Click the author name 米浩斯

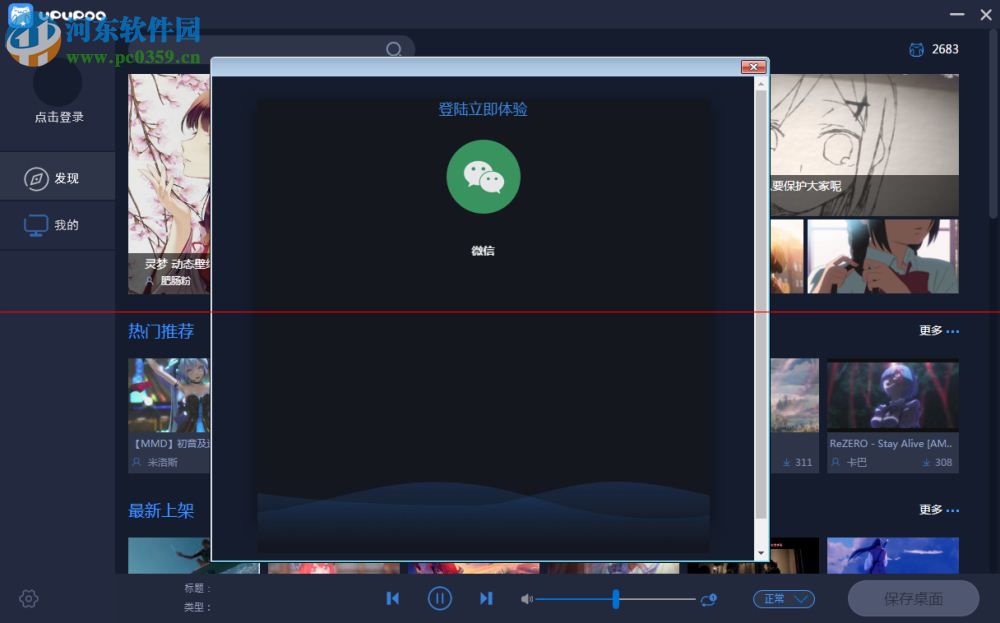coord(163,462)
